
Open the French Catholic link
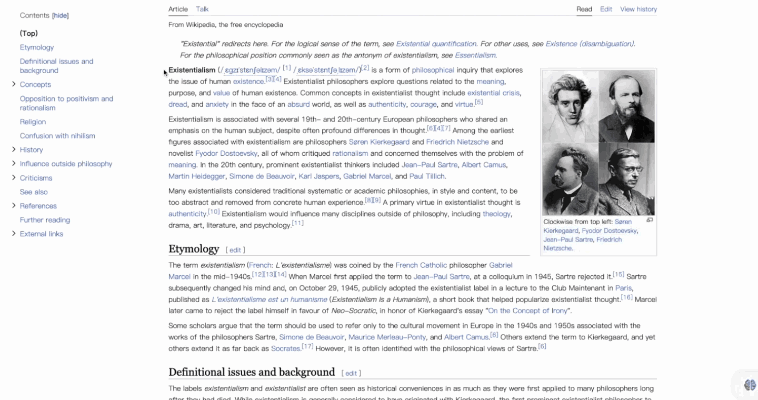pos(421,266)
